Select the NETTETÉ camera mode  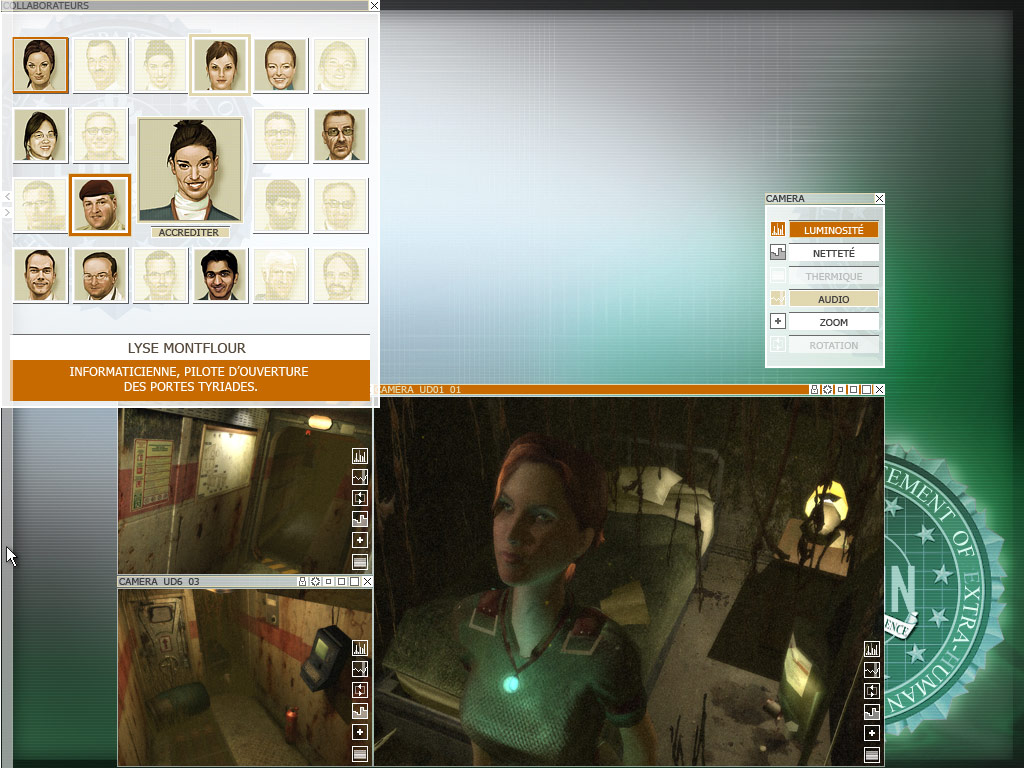pos(833,254)
